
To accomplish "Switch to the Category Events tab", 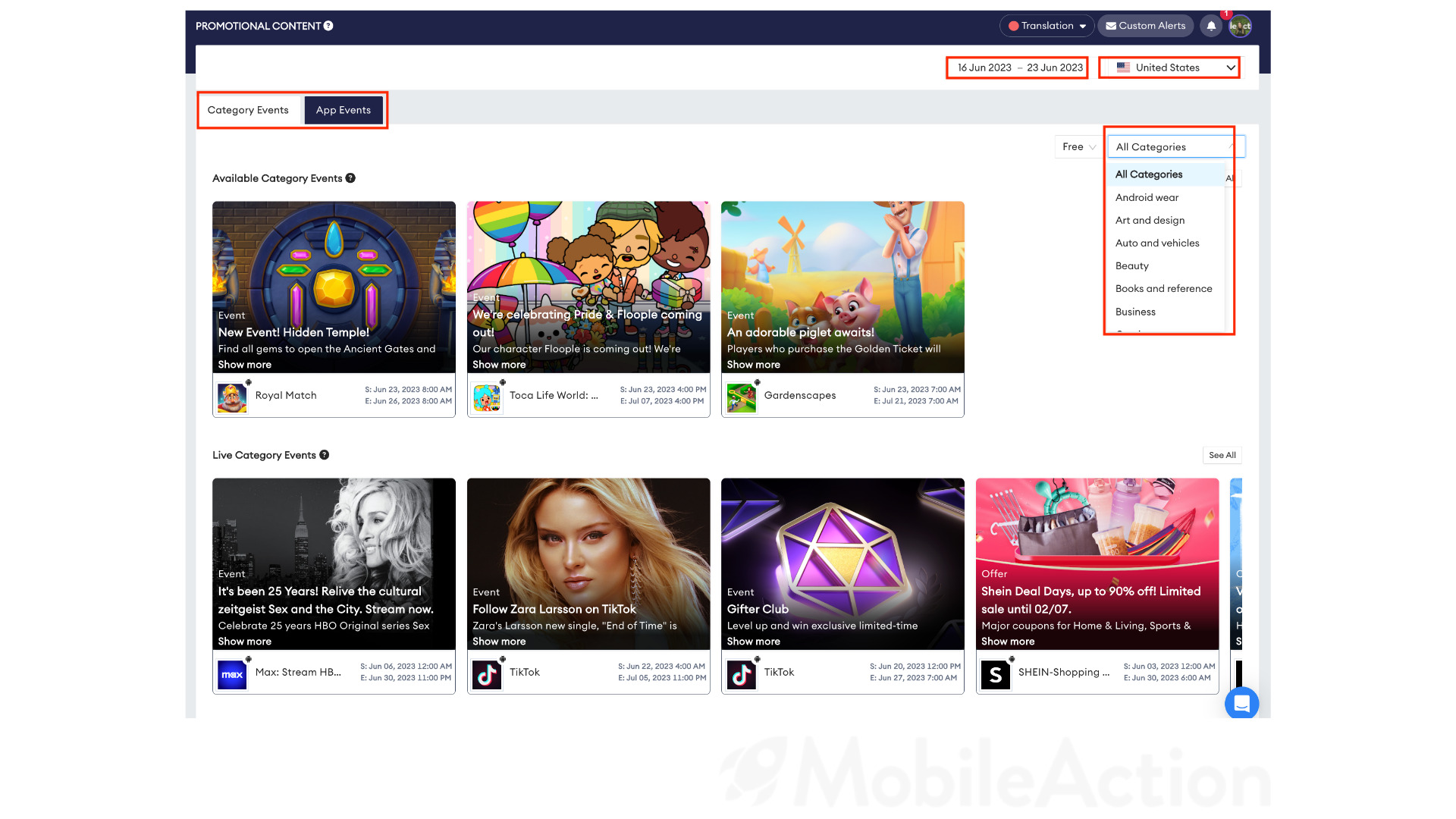I will click(x=248, y=110).
